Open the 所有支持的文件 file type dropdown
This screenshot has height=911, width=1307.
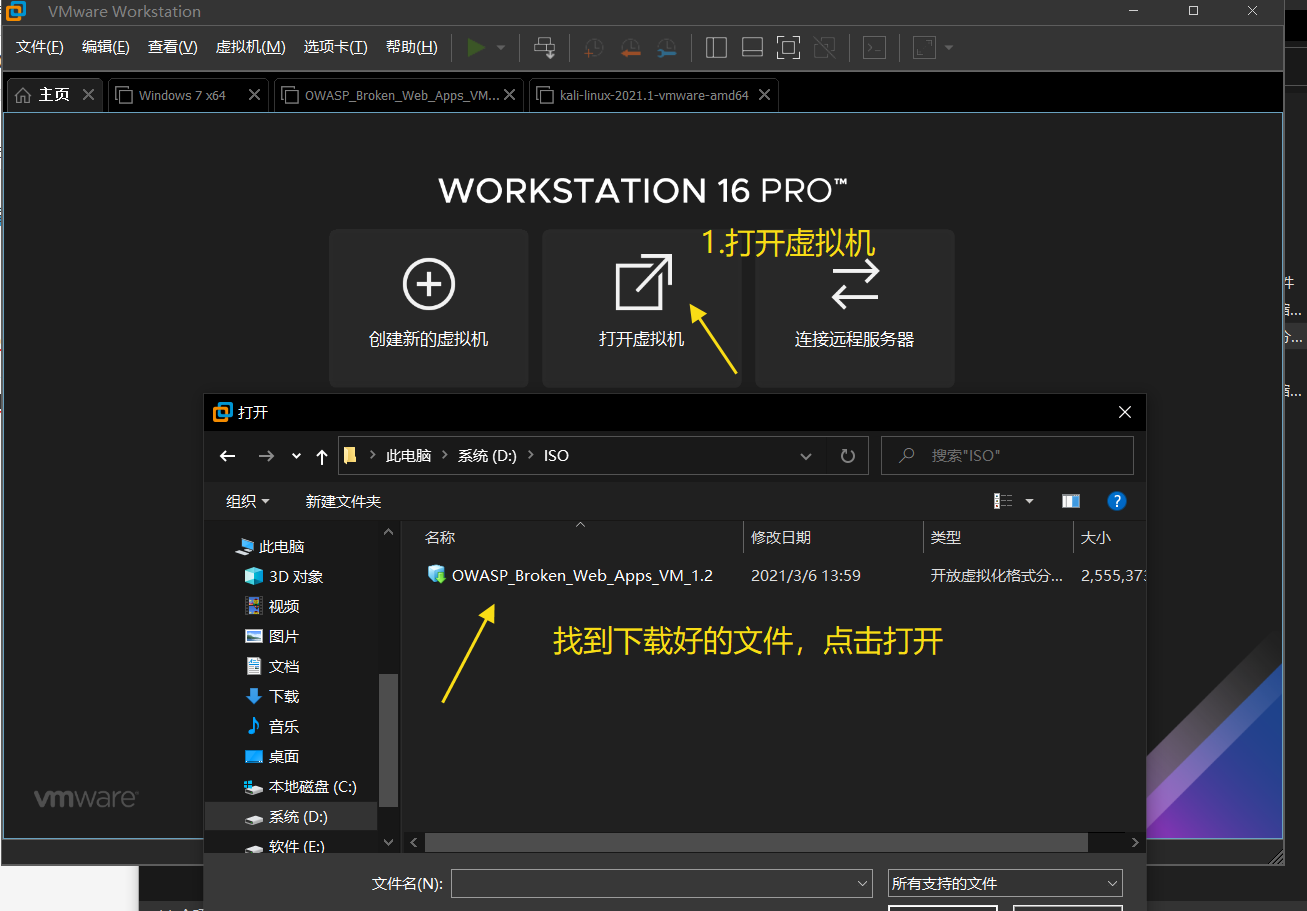tap(1005, 884)
